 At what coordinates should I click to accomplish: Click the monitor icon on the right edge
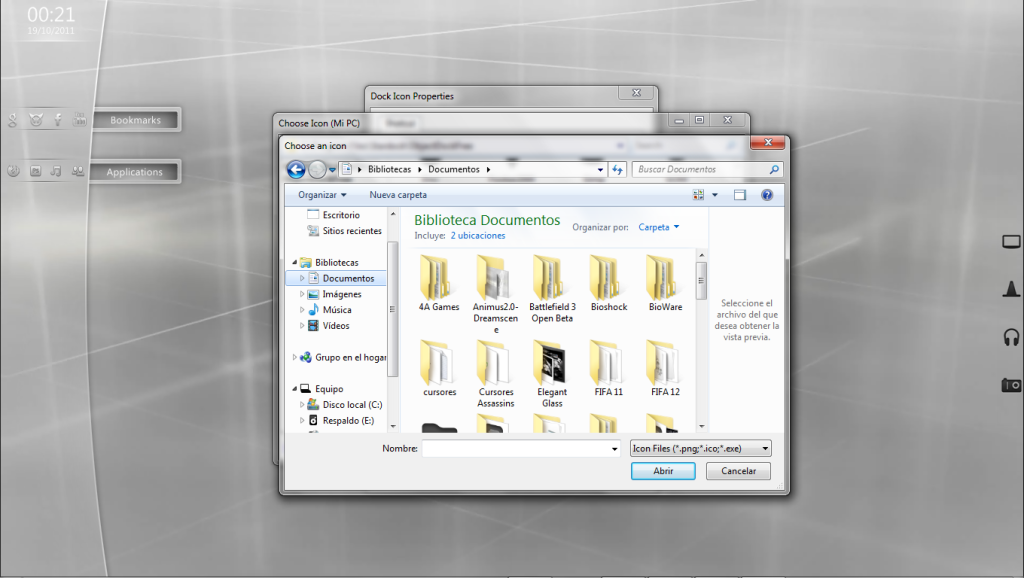pos(1011,242)
